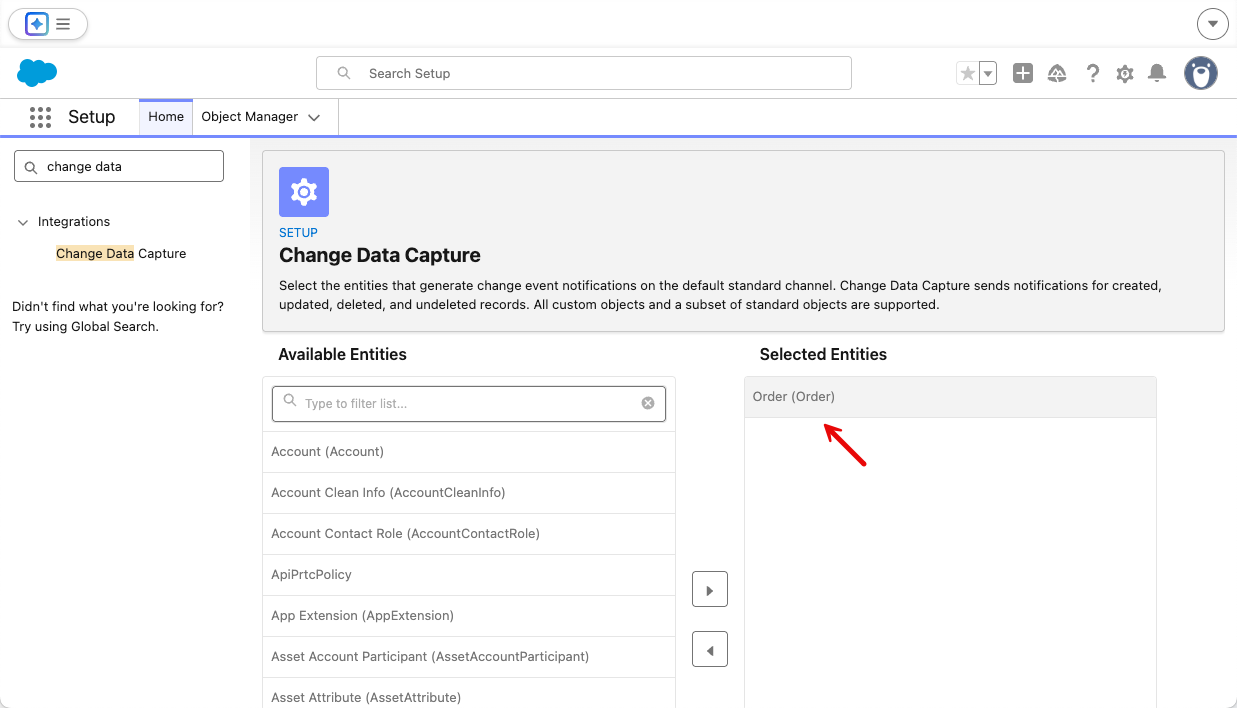Open Global Actions with the plus icon
Image resolution: width=1237 pixels, height=708 pixels.
(1022, 72)
